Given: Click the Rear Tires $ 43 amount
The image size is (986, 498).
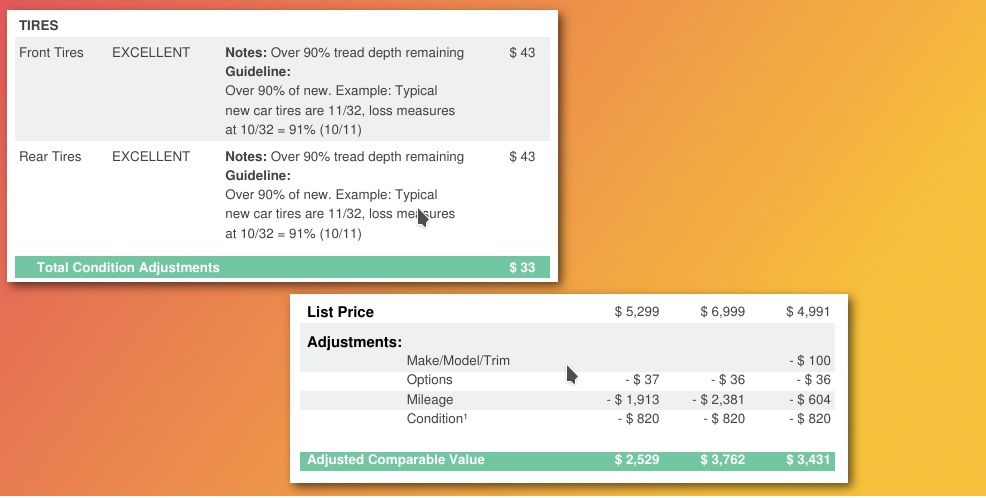Looking at the screenshot, I should tap(522, 157).
